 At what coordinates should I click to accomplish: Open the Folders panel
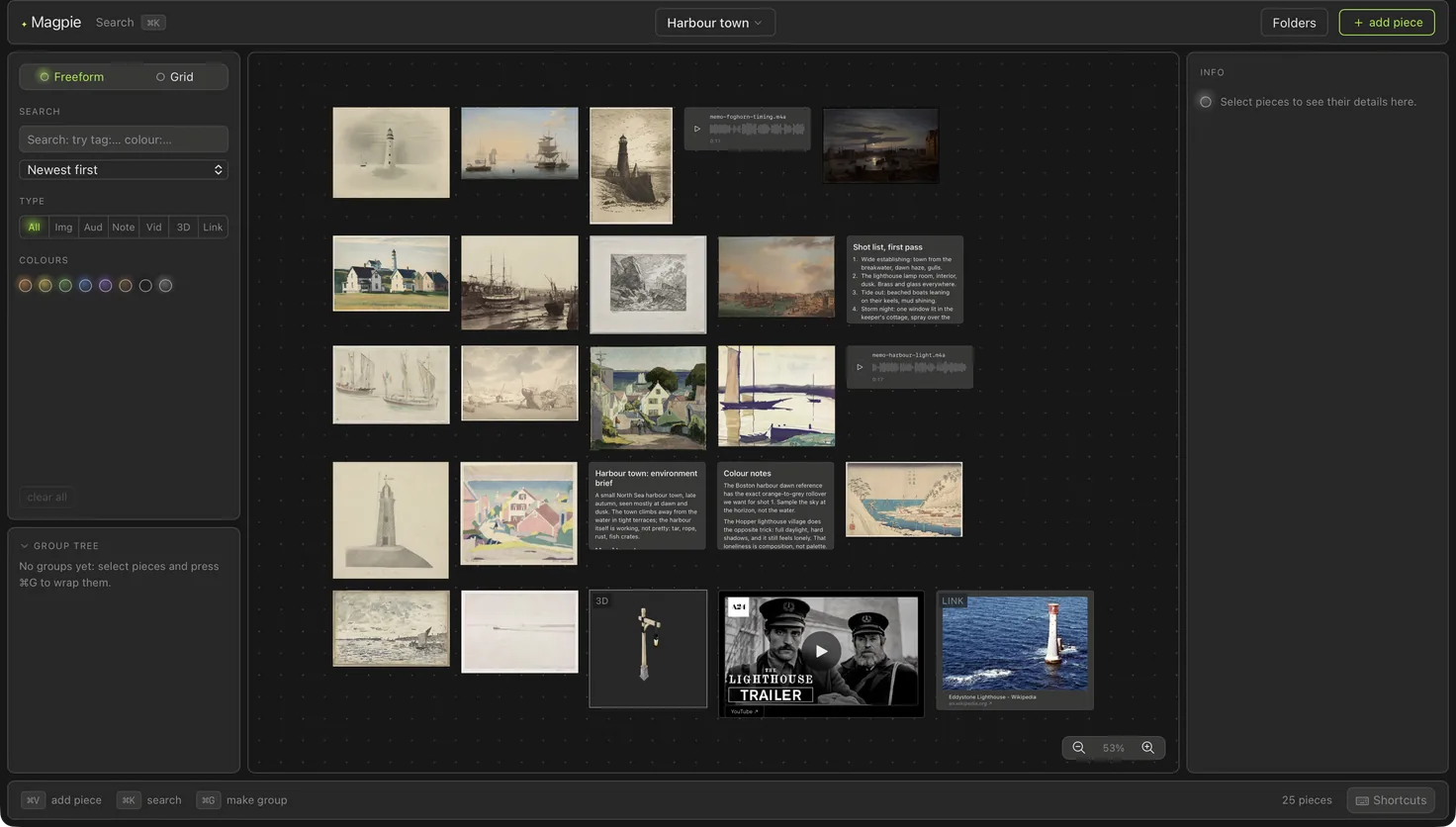coord(1294,23)
